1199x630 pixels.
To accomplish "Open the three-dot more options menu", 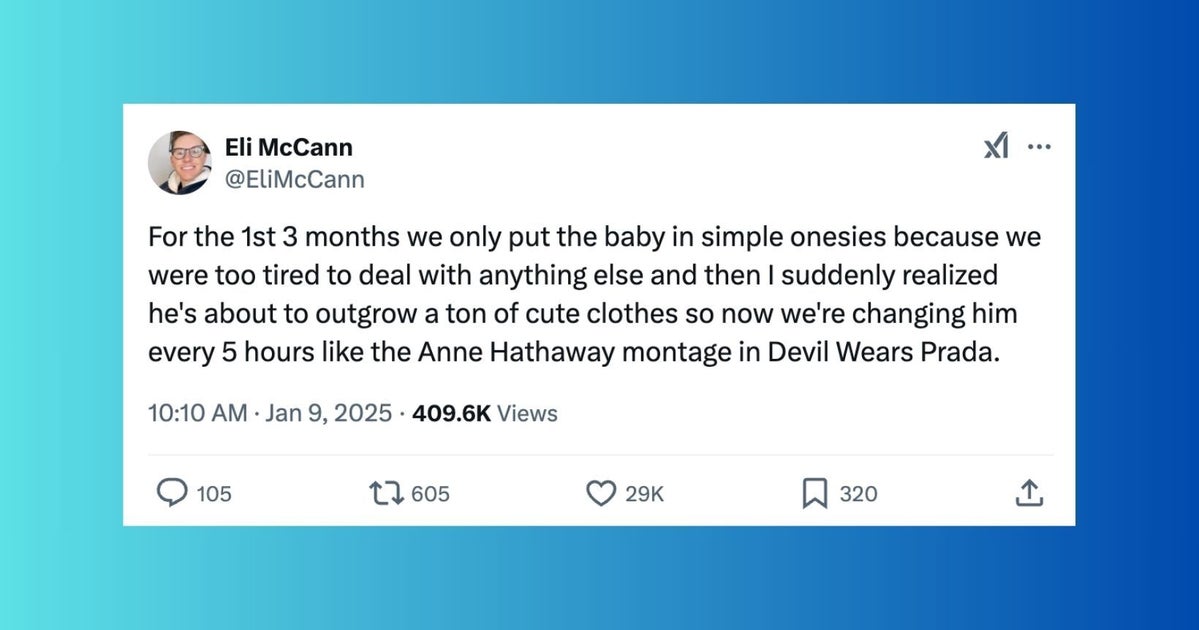I will pos(1039,148).
